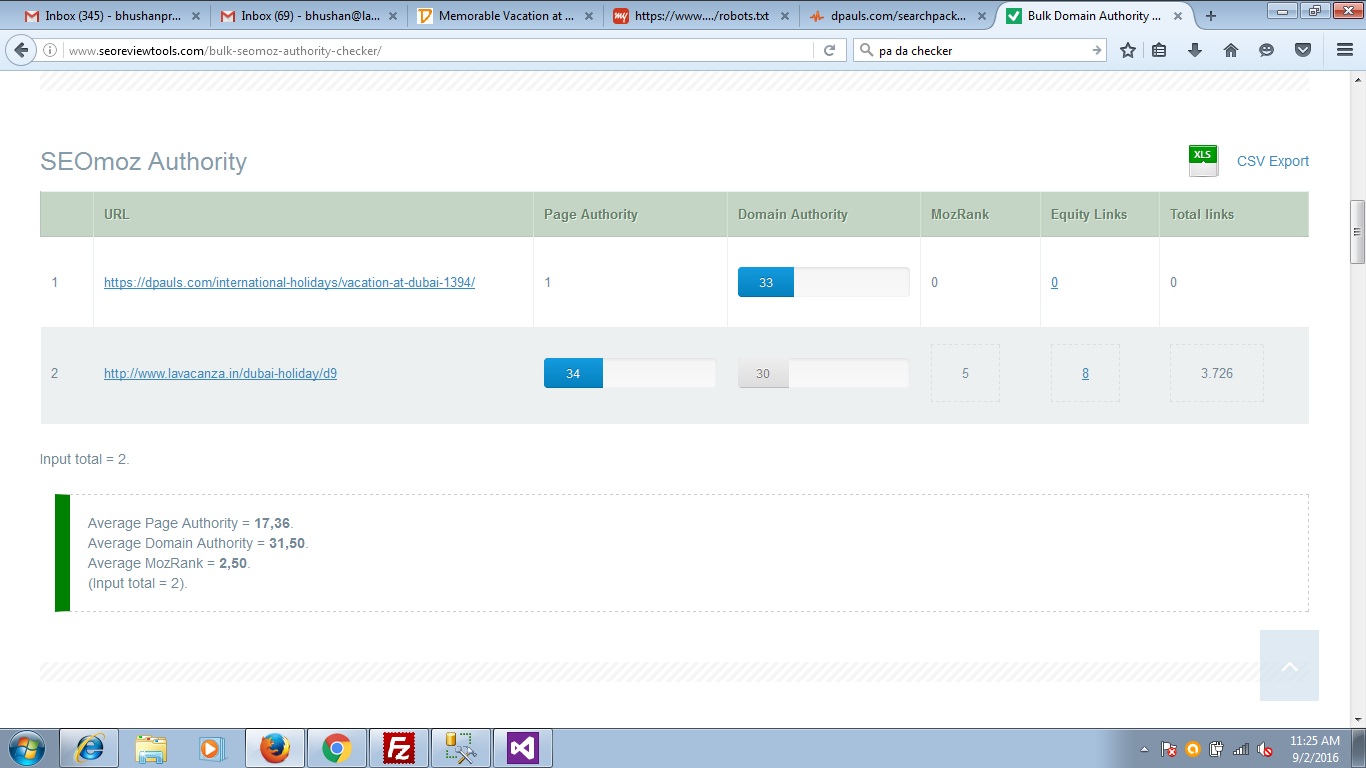The height and width of the screenshot is (768, 1366).
Task: Open the Firefox hamburger menu
Action: tap(1345, 50)
